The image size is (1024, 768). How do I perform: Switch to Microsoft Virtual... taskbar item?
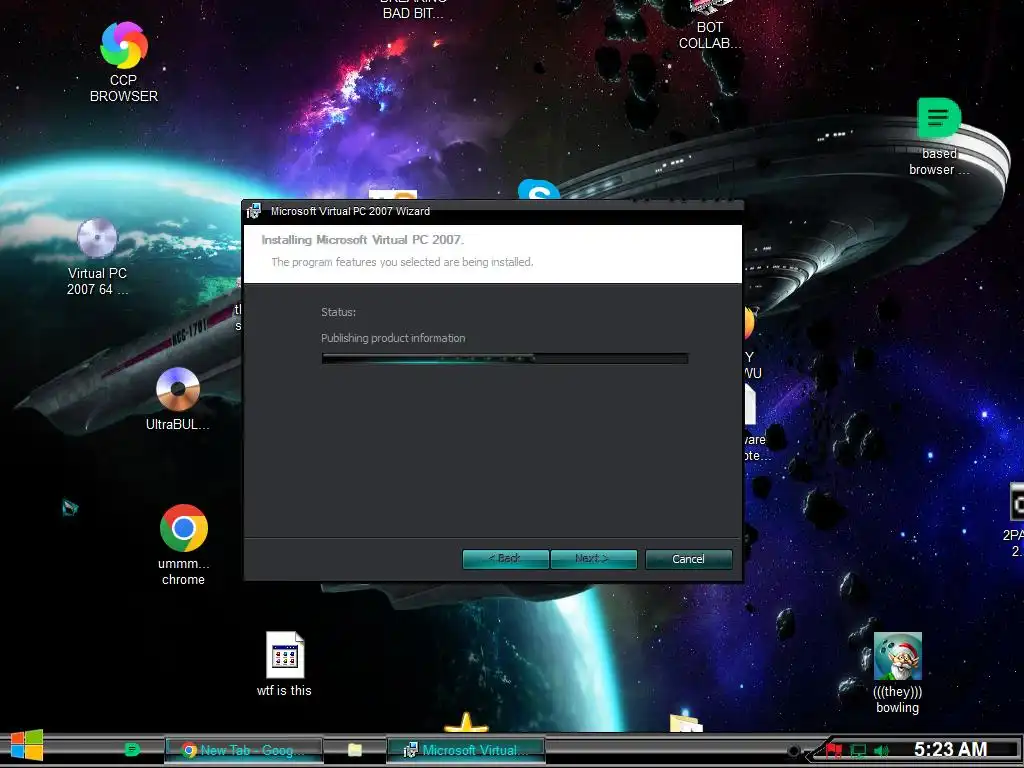pyautogui.click(x=466, y=750)
